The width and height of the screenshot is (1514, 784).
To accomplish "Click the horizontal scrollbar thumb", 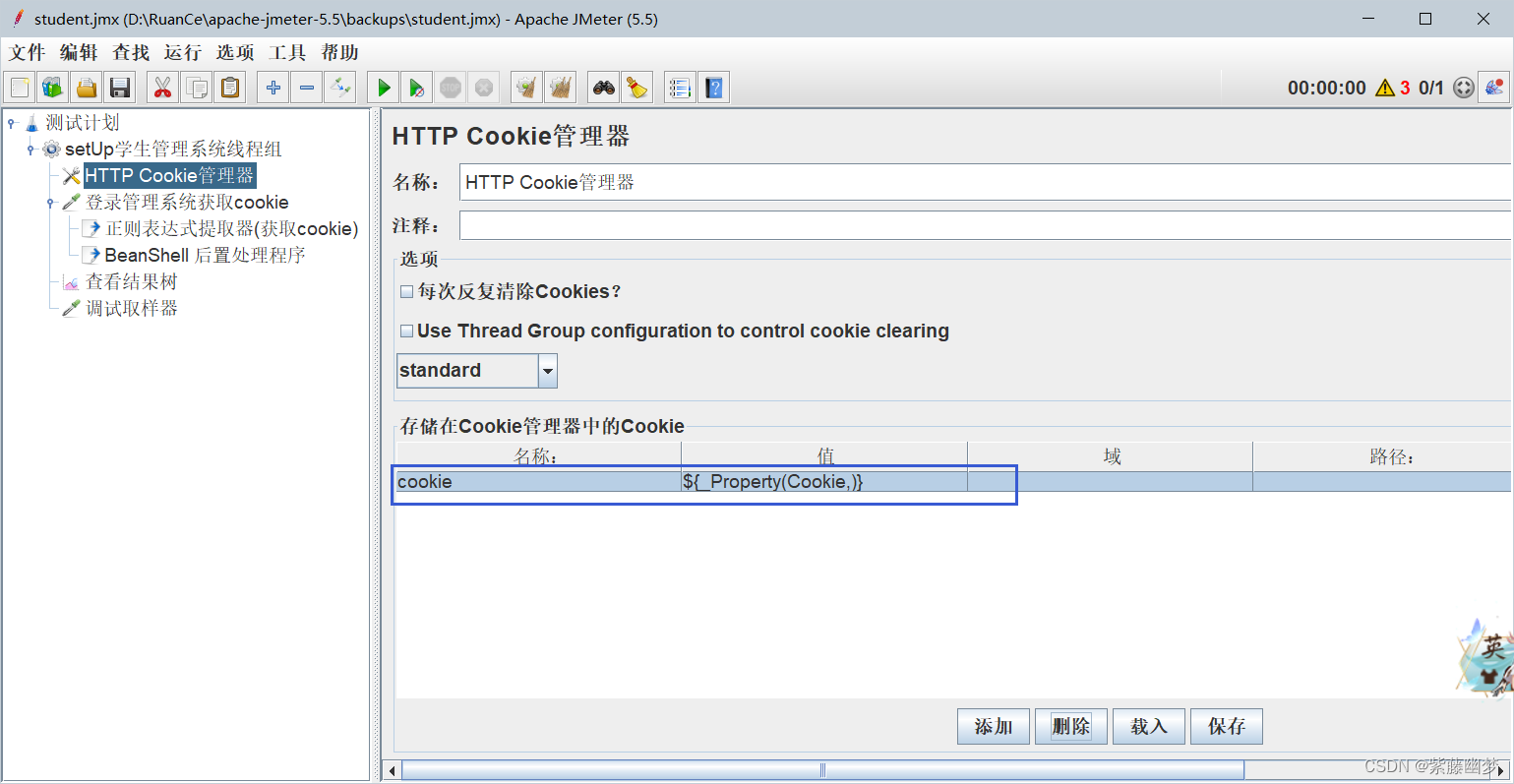I will [822, 770].
